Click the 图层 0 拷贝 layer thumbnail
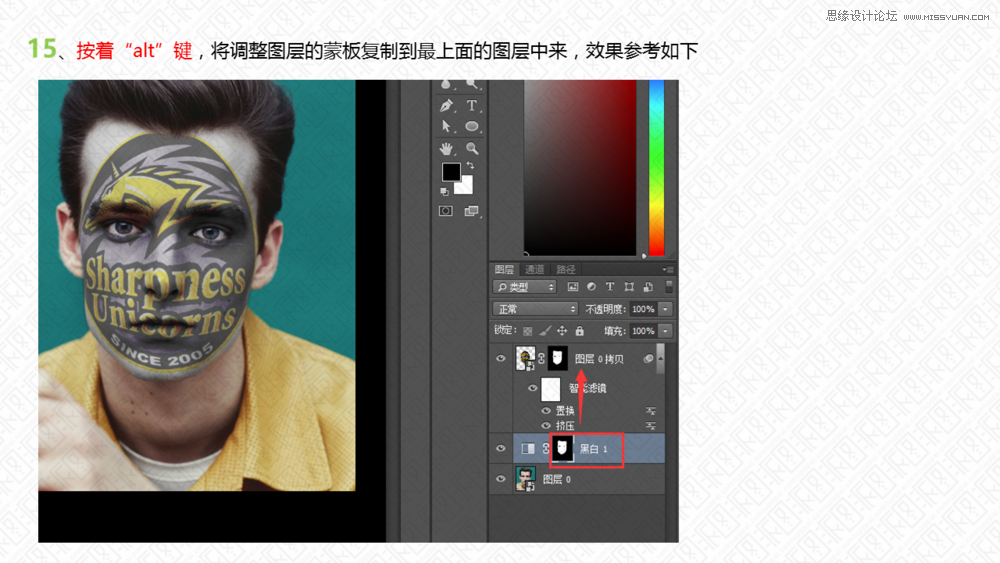1000x563 pixels. [x=525, y=359]
